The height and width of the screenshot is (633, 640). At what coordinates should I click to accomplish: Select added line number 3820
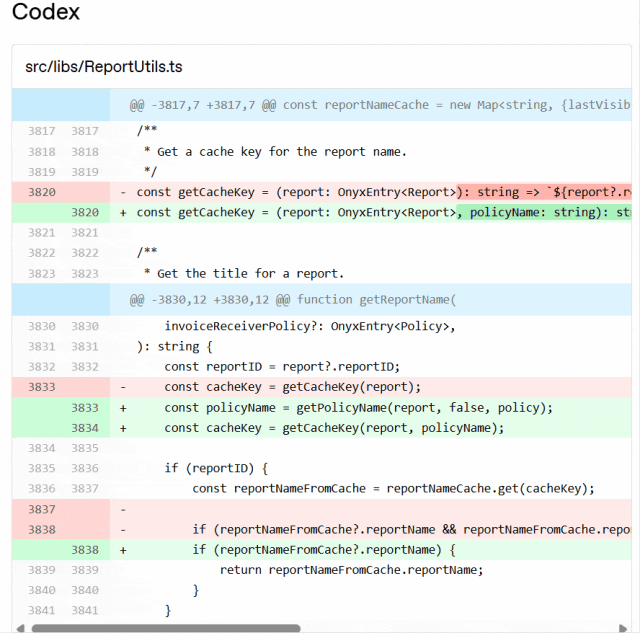(x=85, y=212)
